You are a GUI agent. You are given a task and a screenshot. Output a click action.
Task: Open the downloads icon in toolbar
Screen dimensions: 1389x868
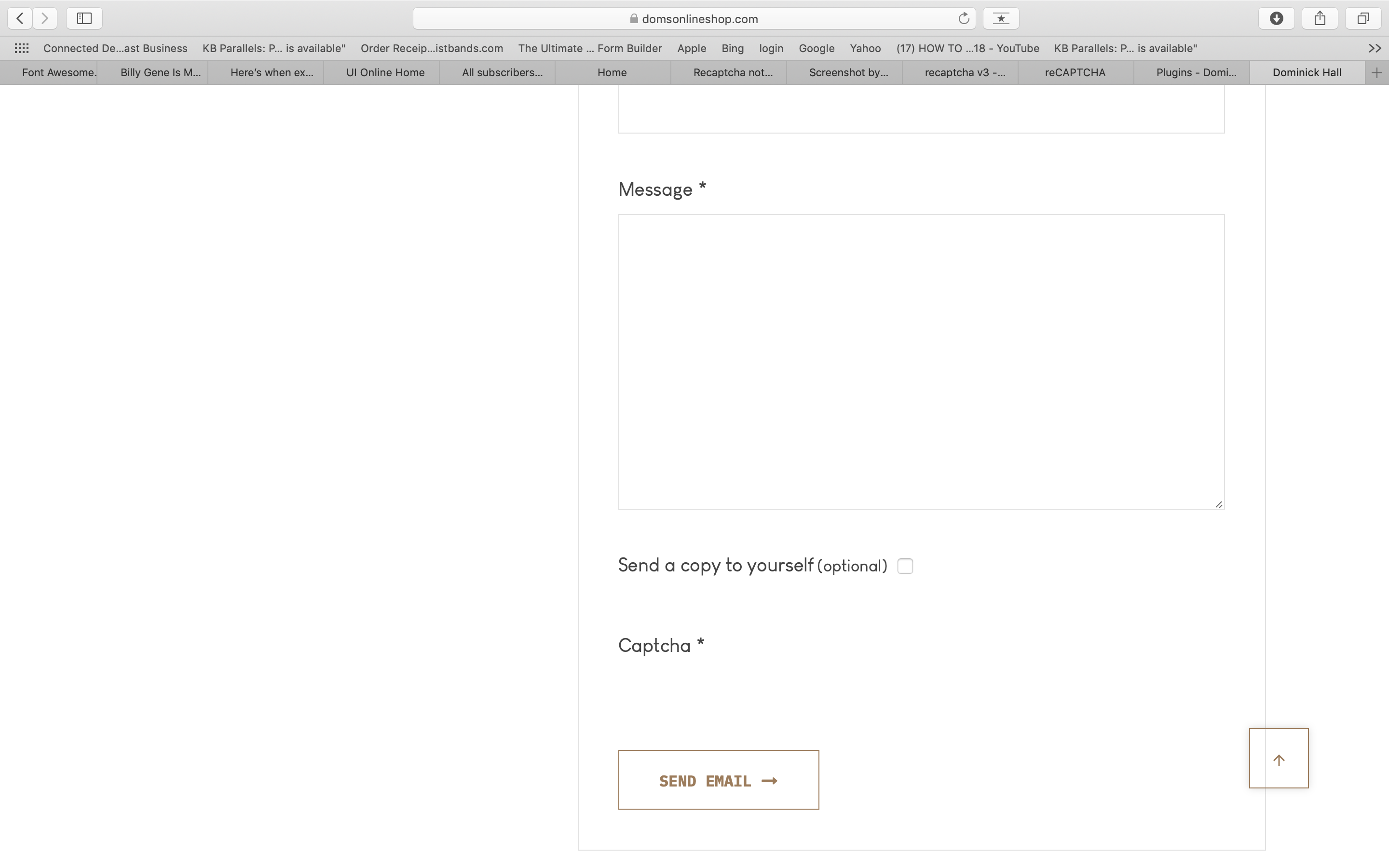(x=1276, y=18)
